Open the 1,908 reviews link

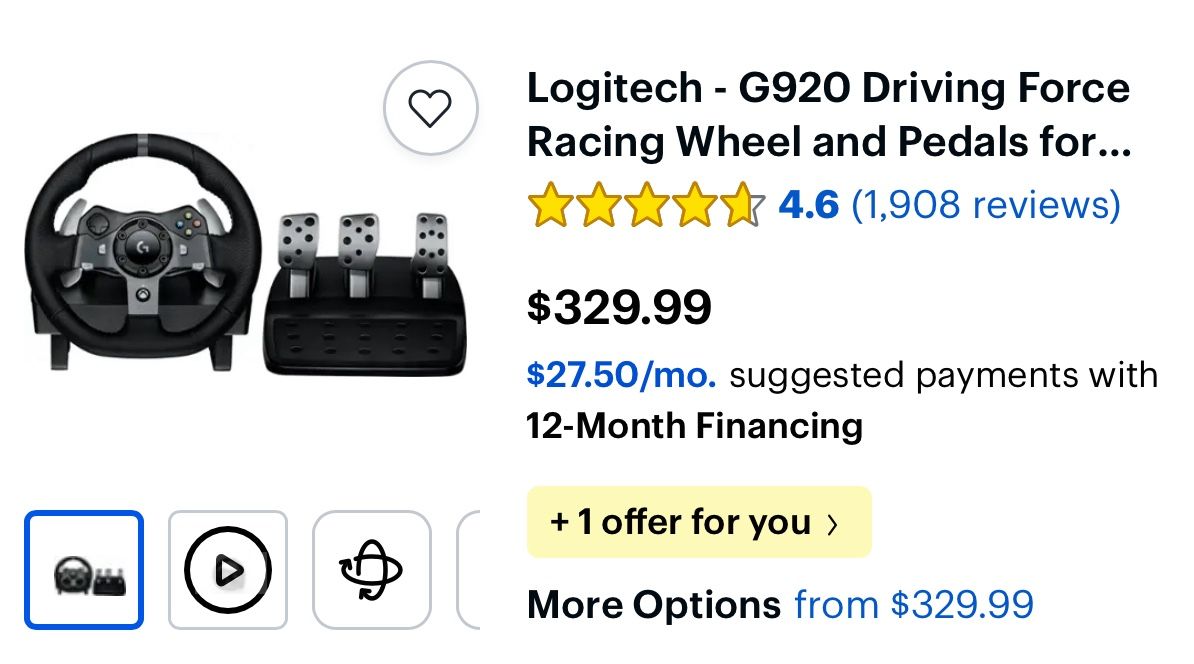click(985, 205)
